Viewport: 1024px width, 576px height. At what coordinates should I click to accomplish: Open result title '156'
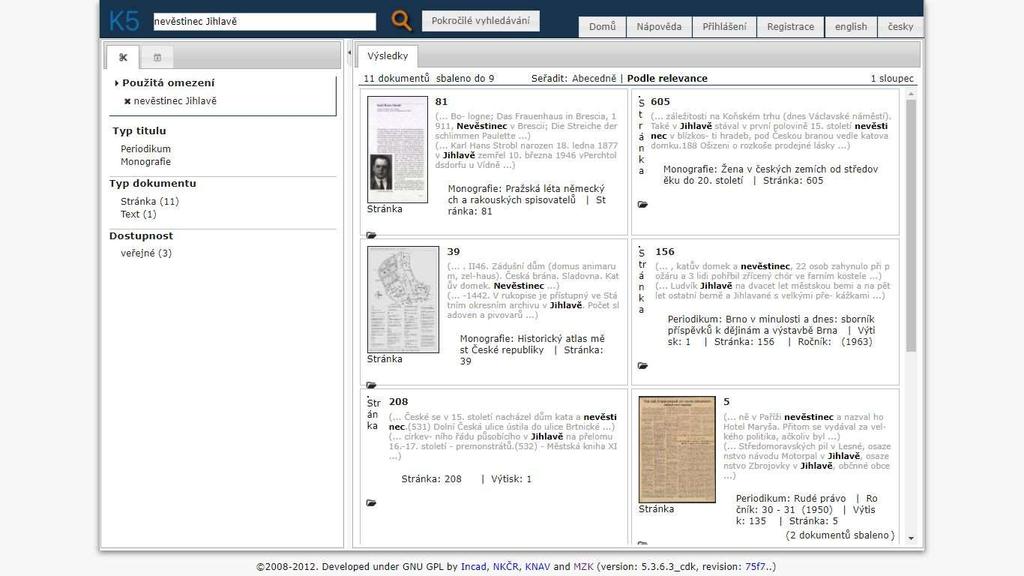click(x=665, y=252)
